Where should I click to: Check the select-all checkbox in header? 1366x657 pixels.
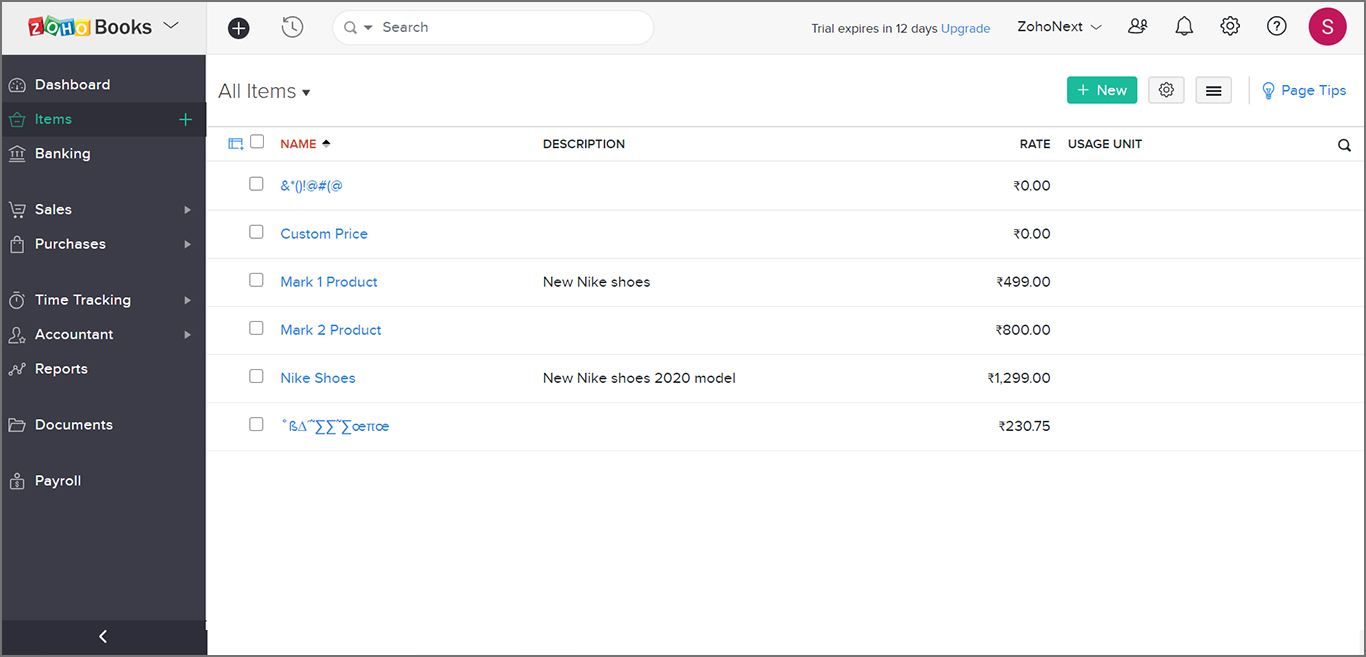tap(257, 142)
